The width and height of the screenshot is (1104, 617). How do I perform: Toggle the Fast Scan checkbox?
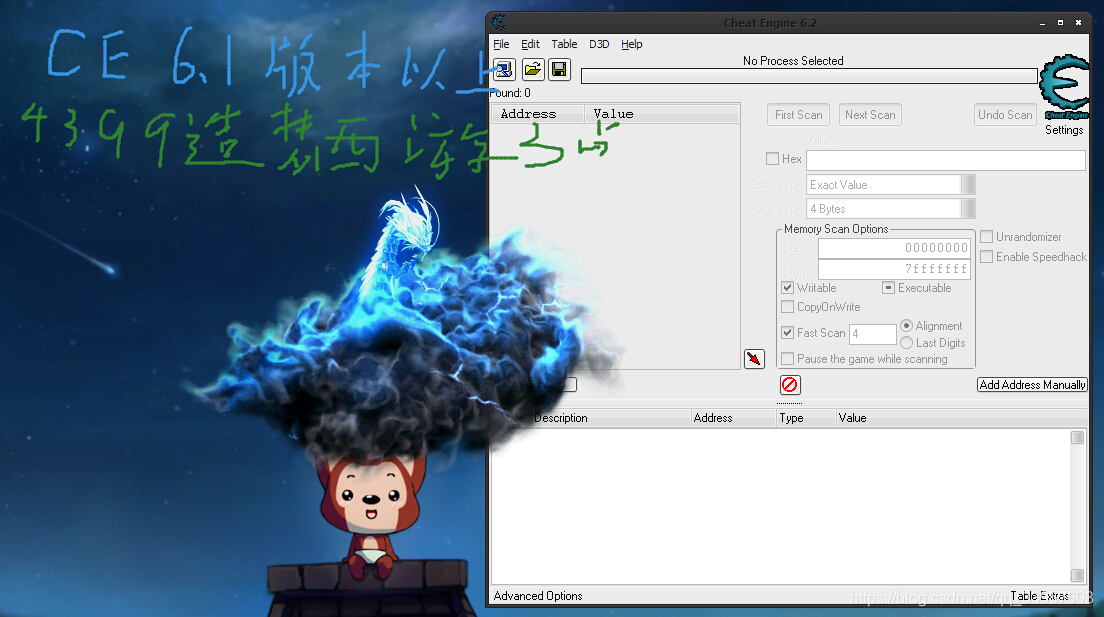tap(788, 332)
